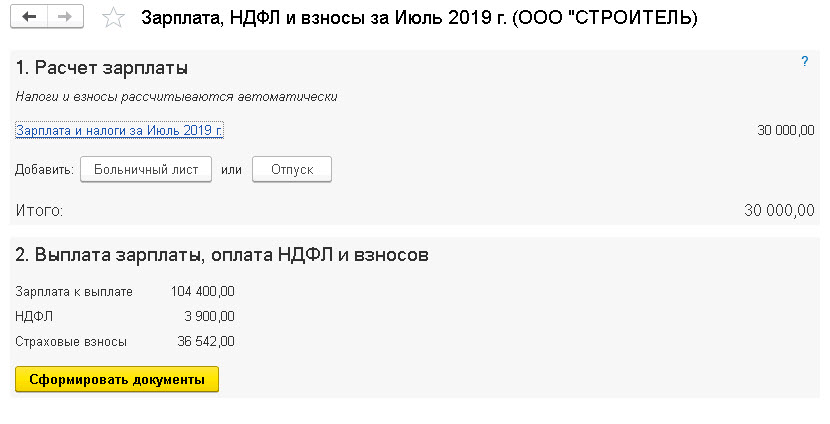830x424 pixels.
Task: Click the heading 1. Расчет зарплаты
Action: click(102, 68)
